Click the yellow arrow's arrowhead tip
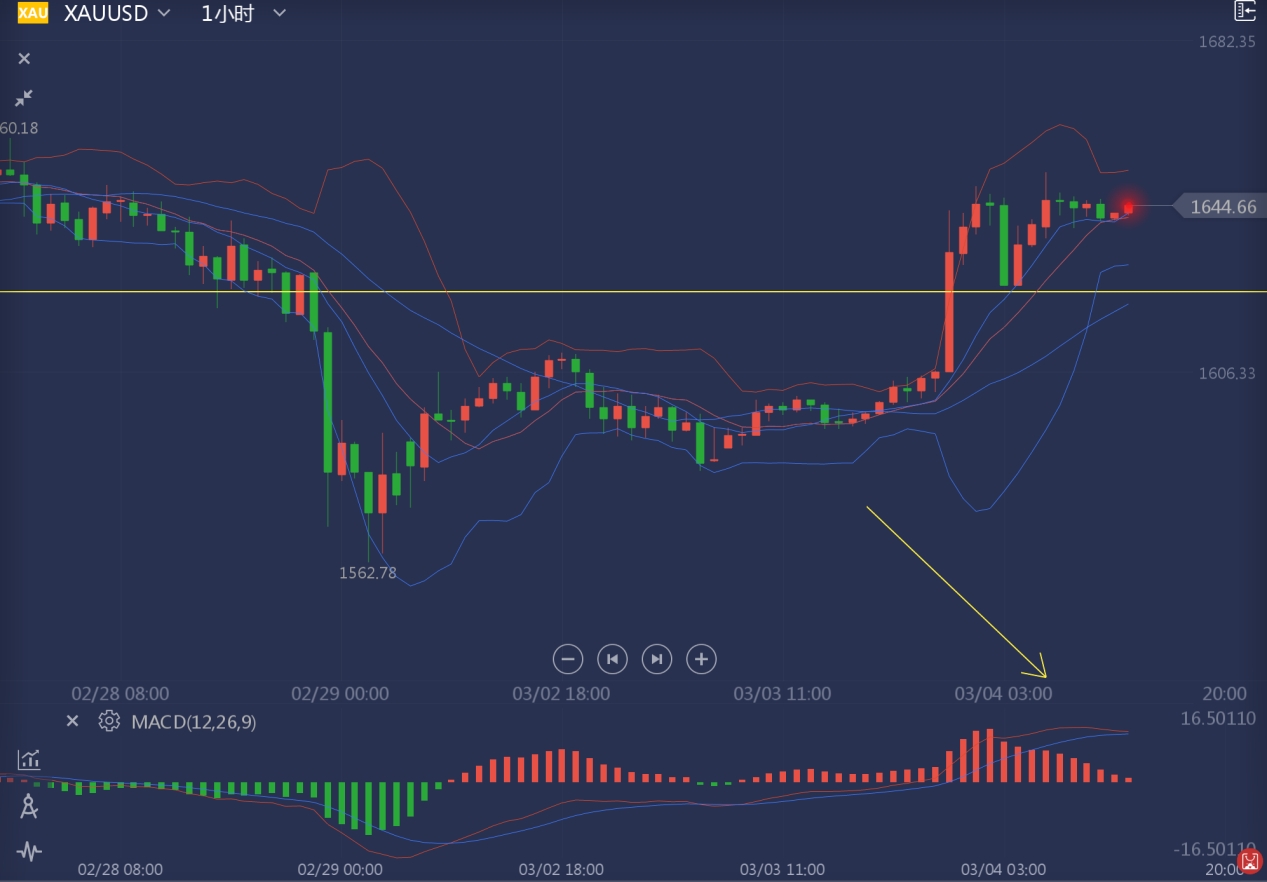1267x882 pixels. pos(1043,676)
